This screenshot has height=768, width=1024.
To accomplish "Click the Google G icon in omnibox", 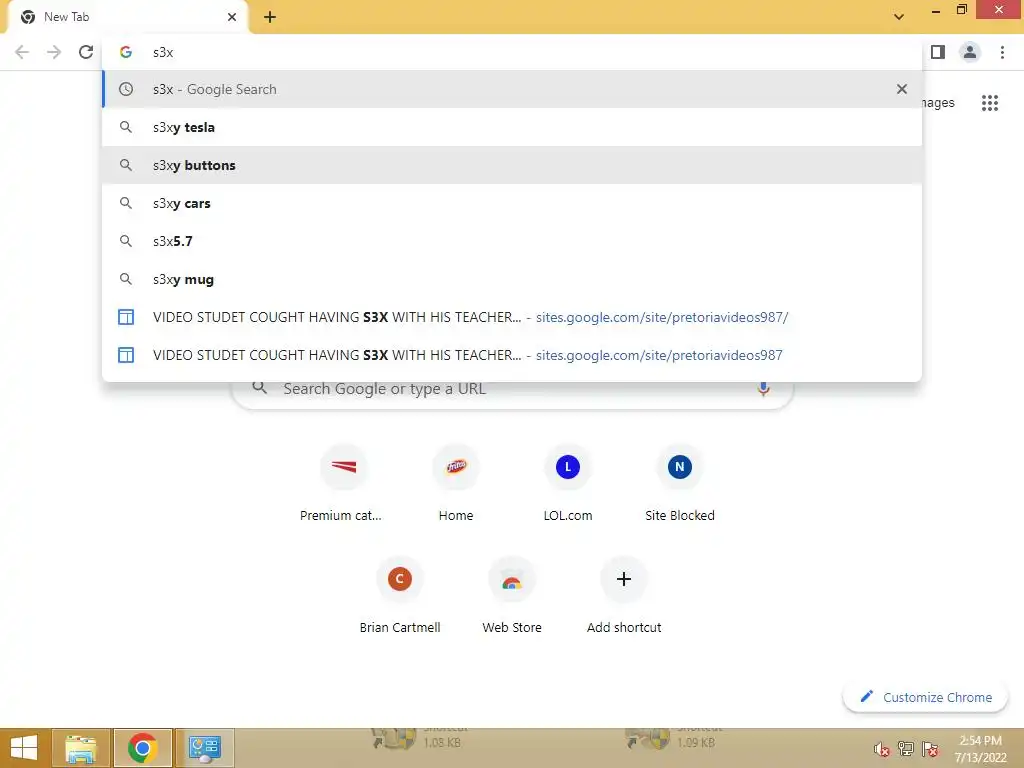I will (126, 52).
